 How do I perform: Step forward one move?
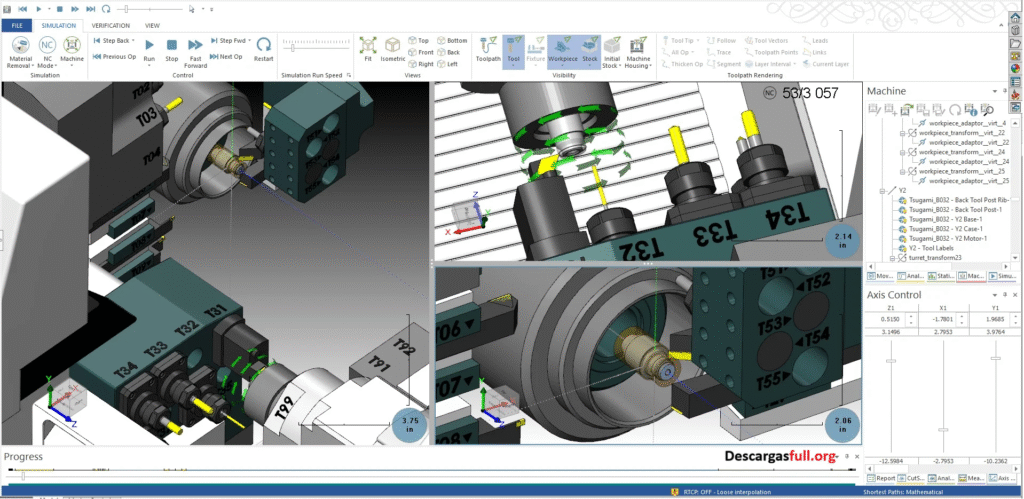coord(227,40)
